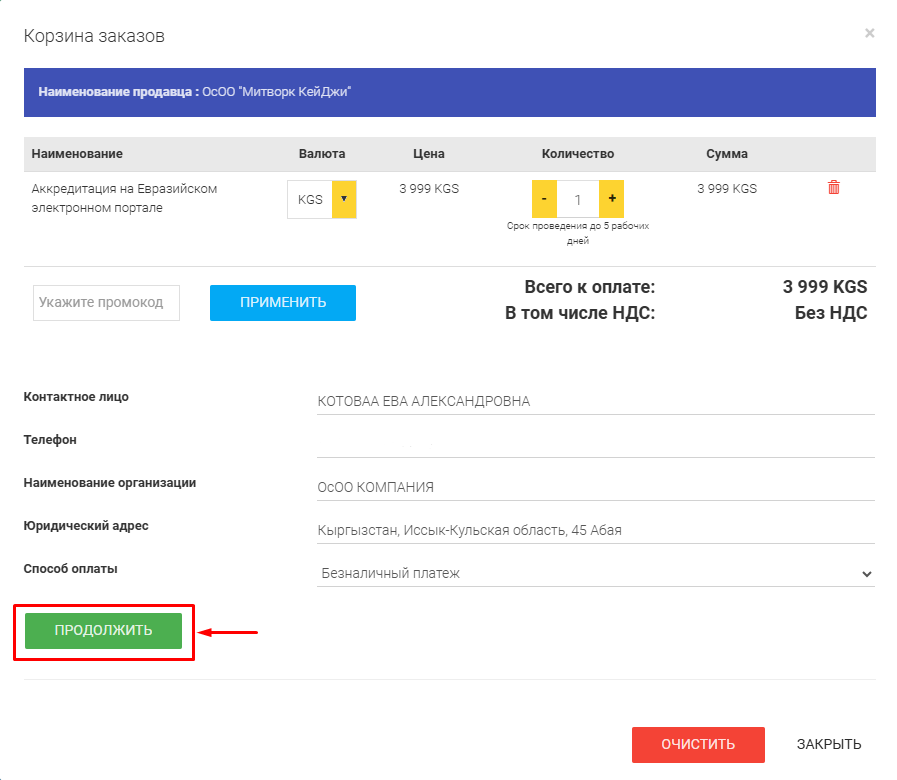
Task: Click the Количество column header
Action: coord(578,154)
